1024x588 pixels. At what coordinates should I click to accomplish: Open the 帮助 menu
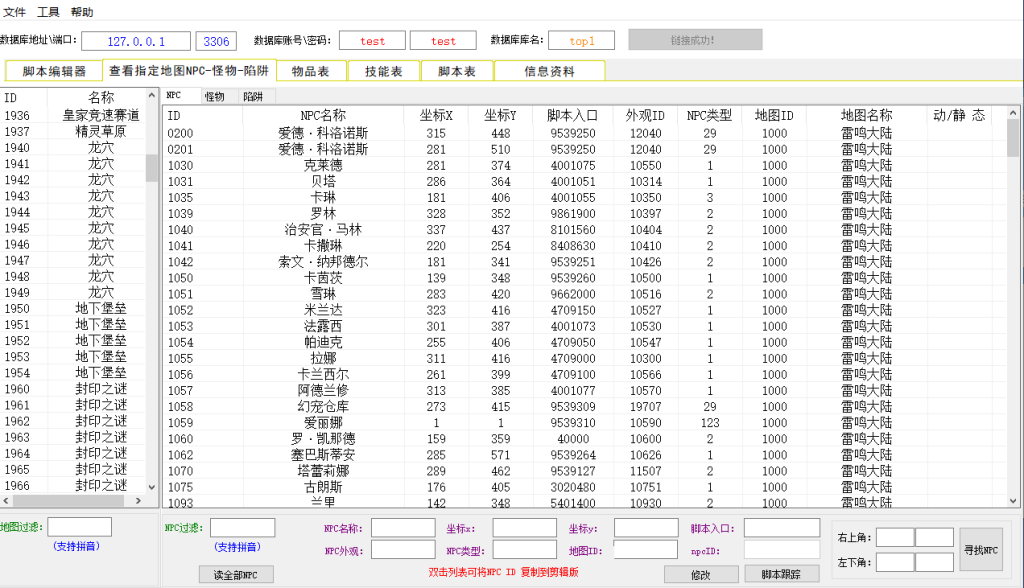point(82,12)
